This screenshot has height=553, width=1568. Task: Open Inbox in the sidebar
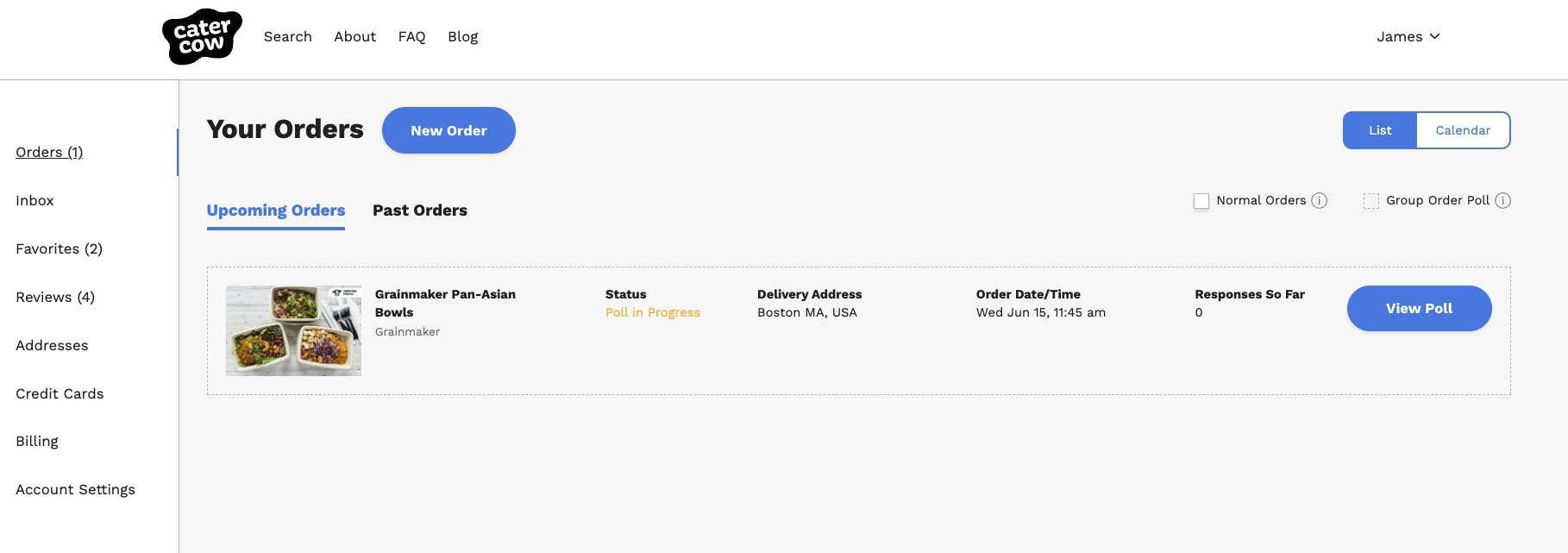click(34, 200)
